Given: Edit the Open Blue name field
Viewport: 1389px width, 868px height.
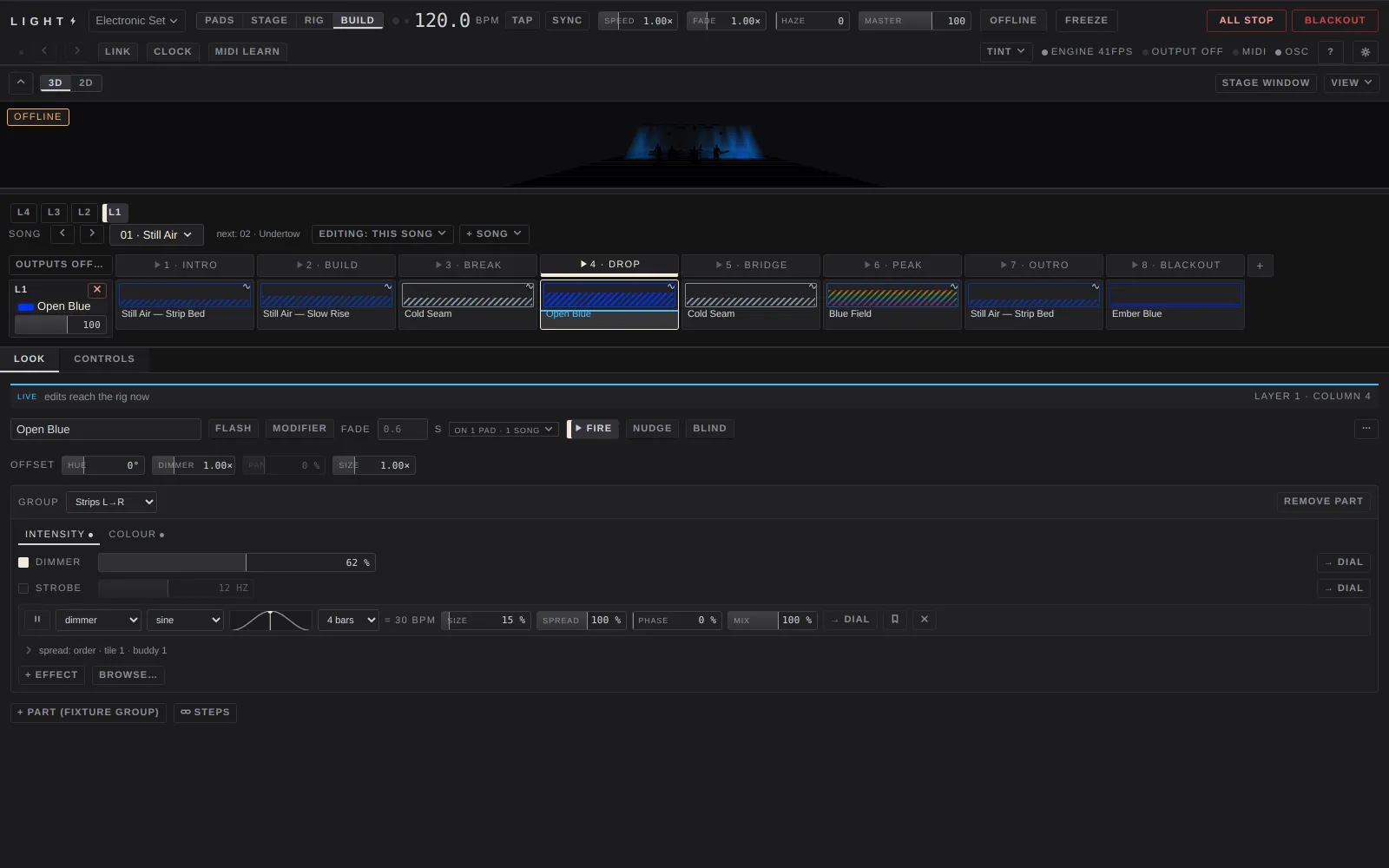Looking at the screenshot, I should pos(106,430).
